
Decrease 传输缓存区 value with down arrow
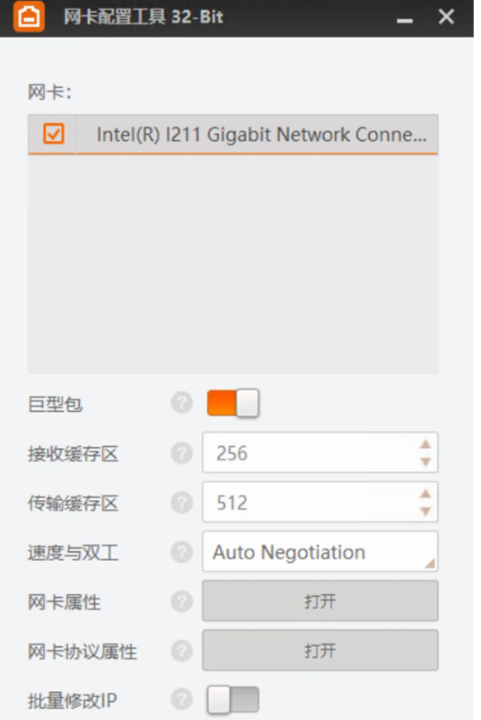425,511
